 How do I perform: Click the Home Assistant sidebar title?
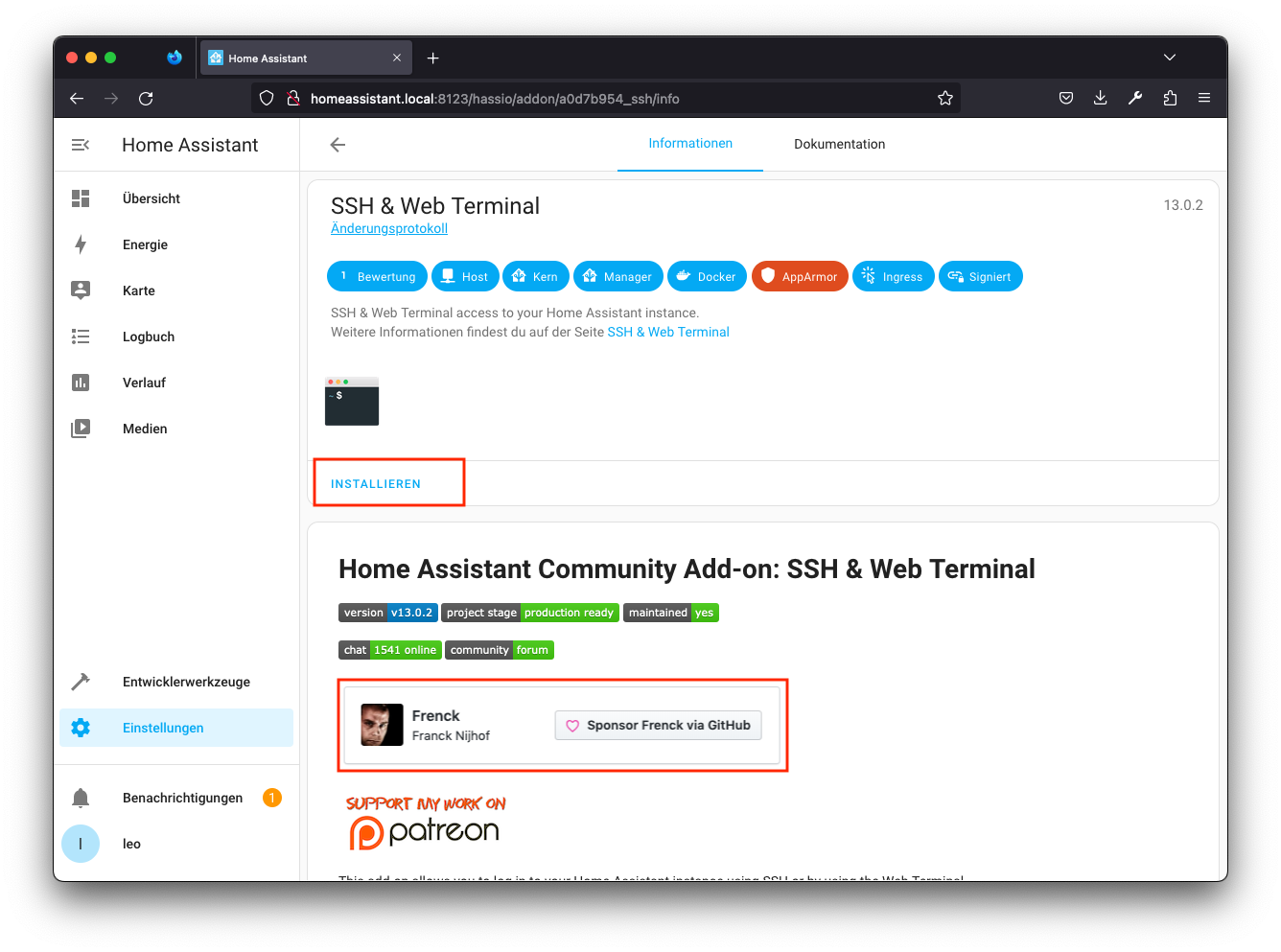(190, 145)
